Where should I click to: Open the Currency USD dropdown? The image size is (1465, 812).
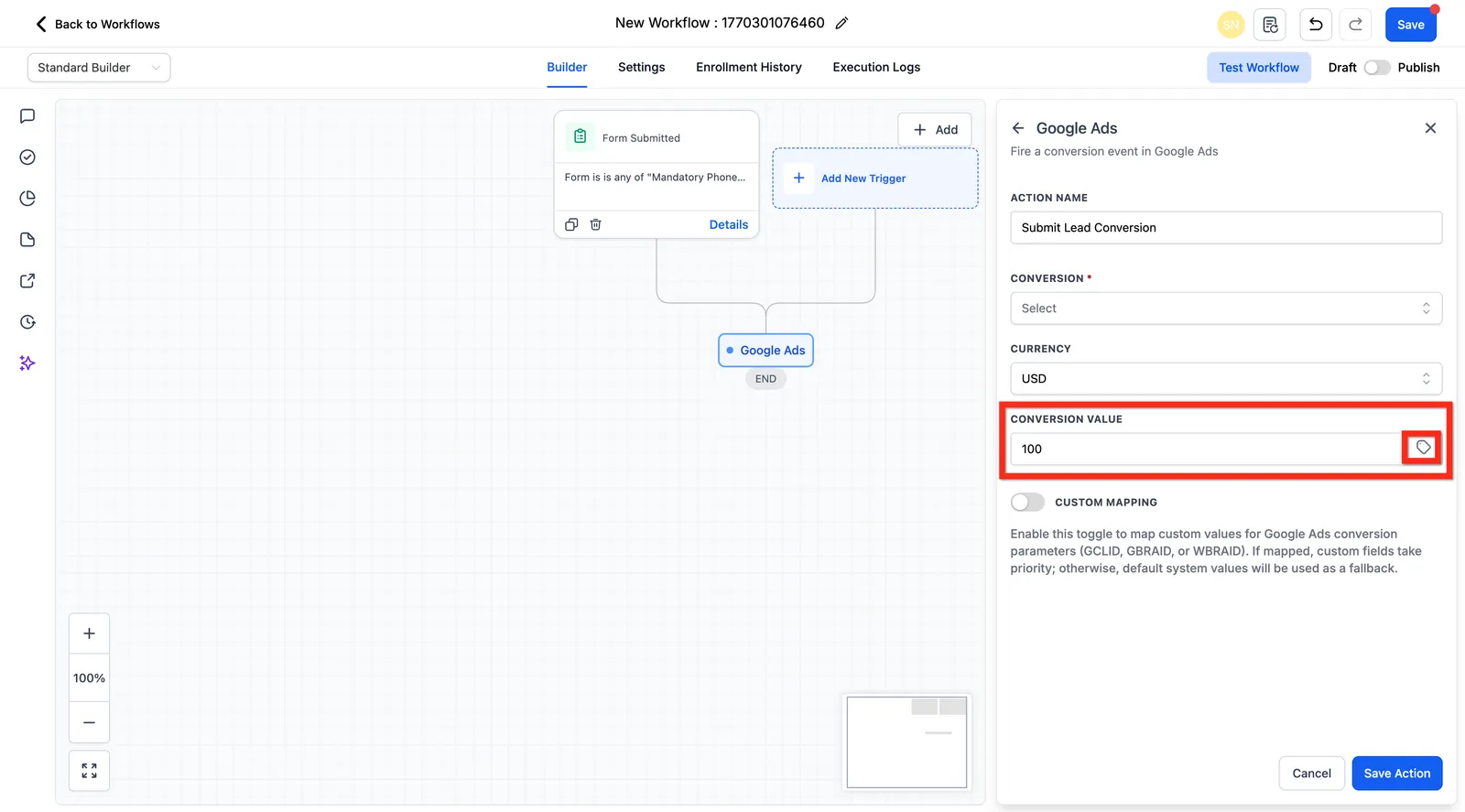[x=1226, y=379]
